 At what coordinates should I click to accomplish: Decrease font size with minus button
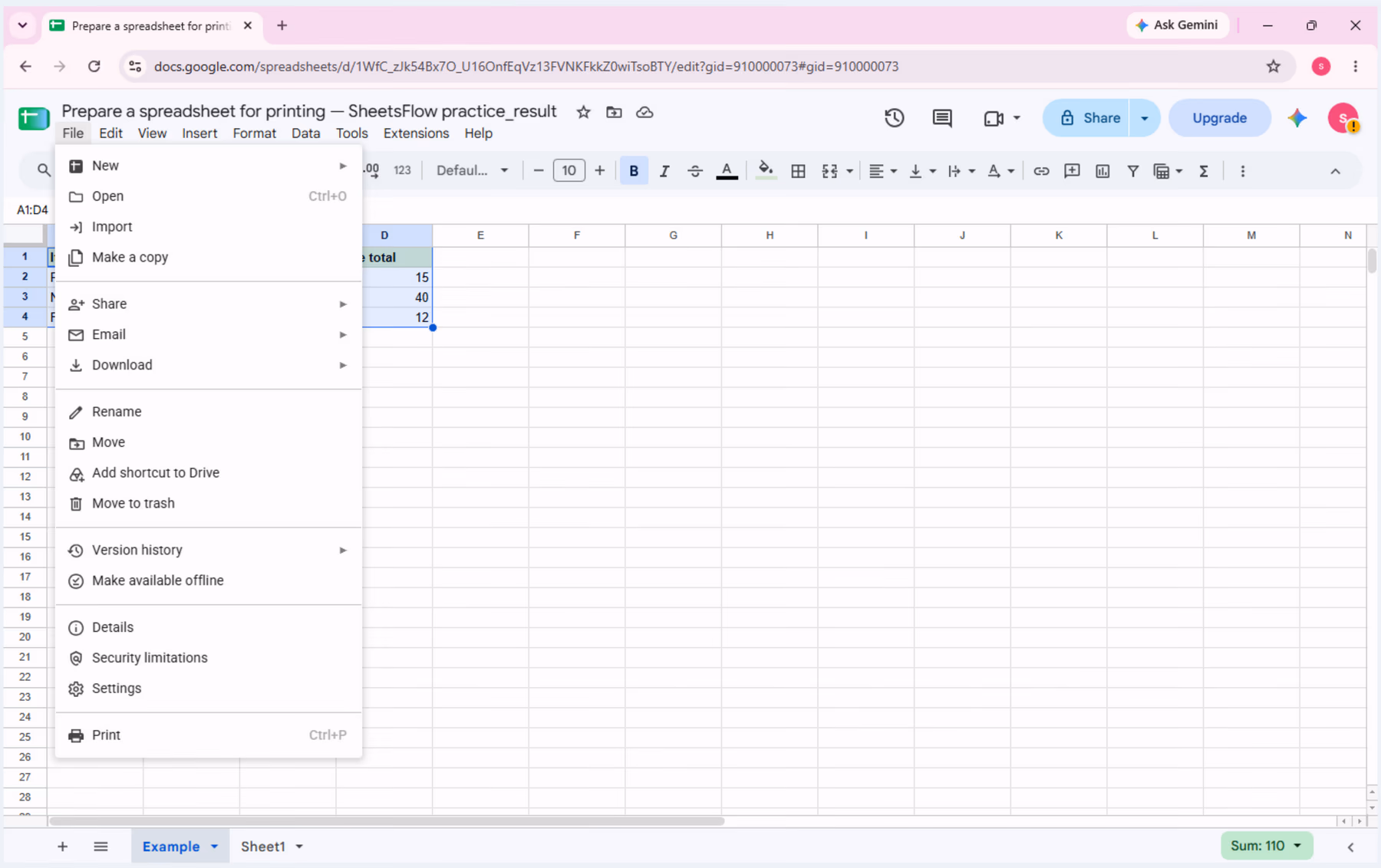[539, 170]
